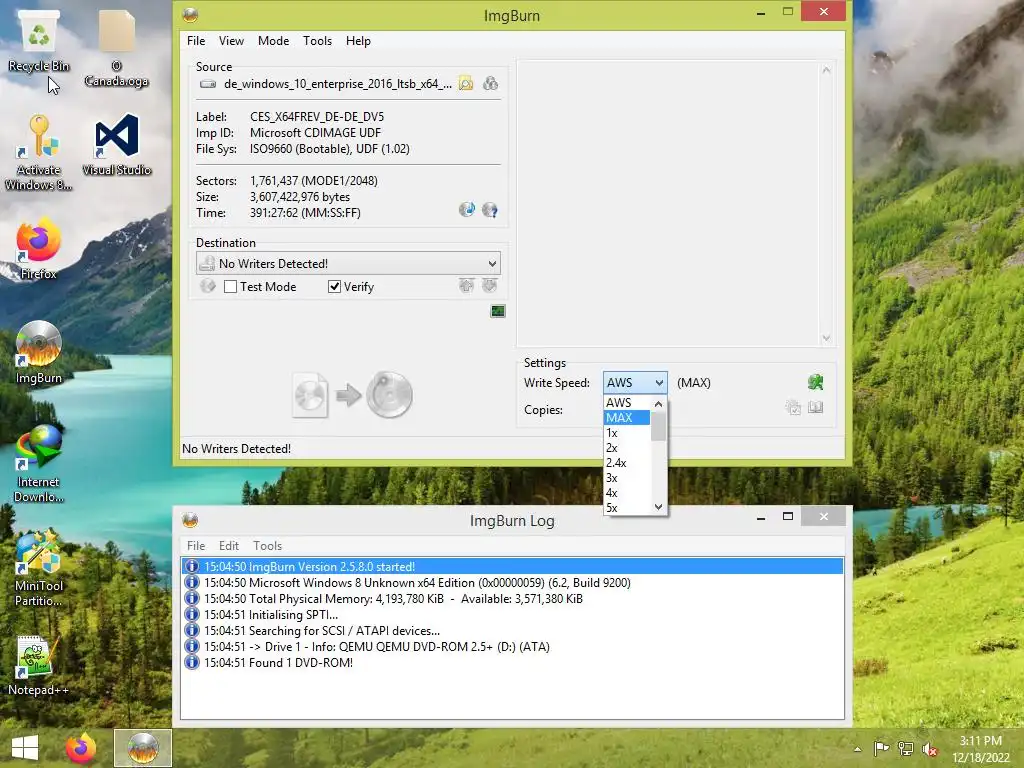Select 'Searching for SCSI / ATAPI devices' line
1024x768 pixels.
[512, 630]
